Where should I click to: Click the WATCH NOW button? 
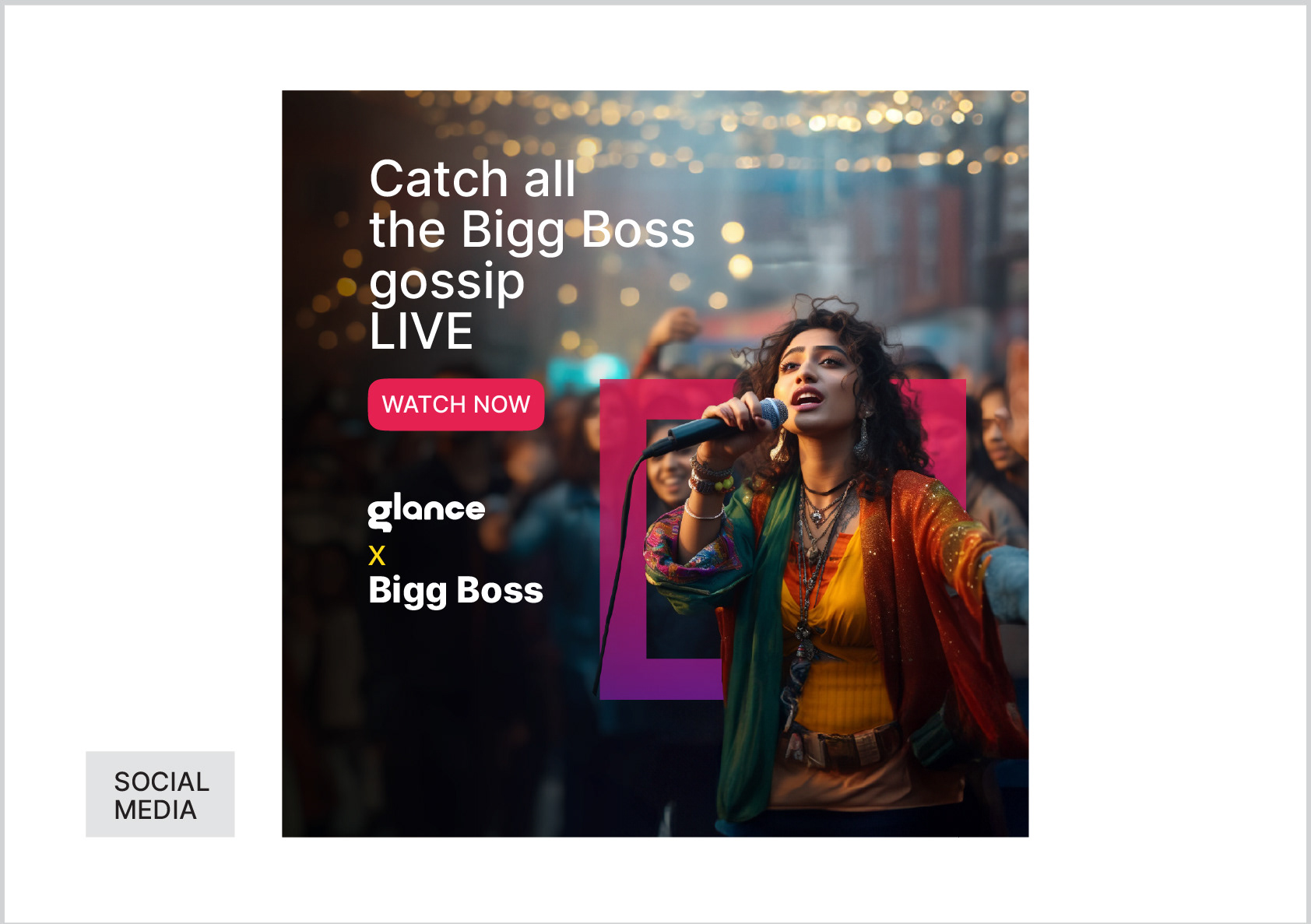(456, 405)
